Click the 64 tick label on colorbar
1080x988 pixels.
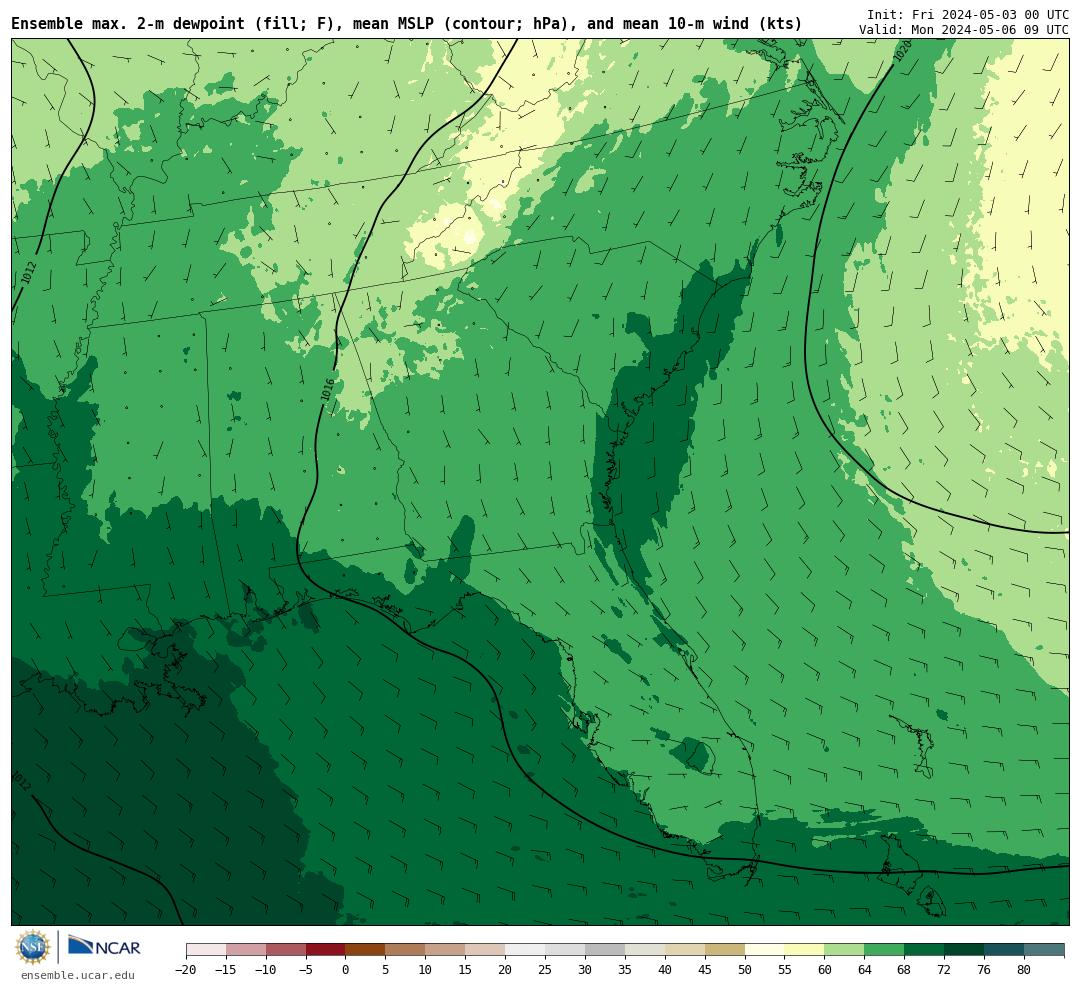point(864,970)
